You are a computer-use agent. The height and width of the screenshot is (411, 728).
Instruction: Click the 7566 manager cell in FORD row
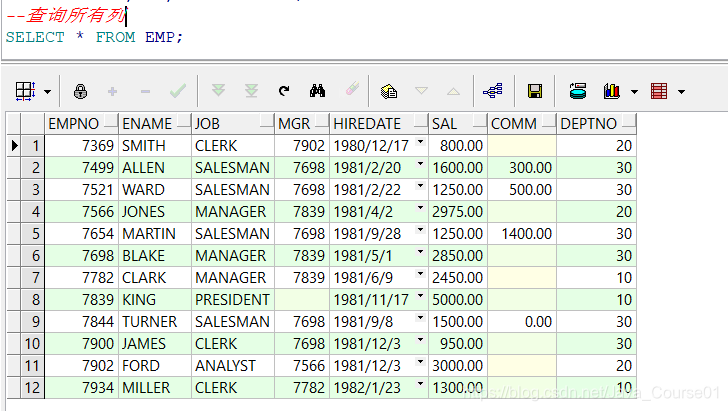[302, 365]
